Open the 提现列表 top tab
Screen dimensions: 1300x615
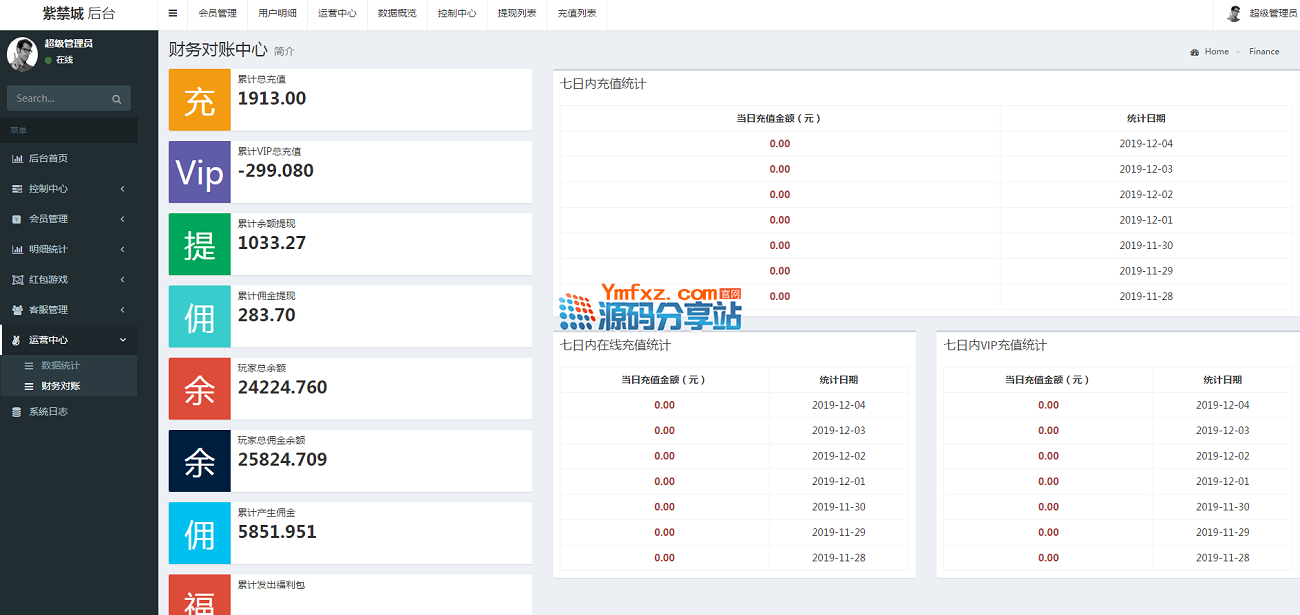coord(517,14)
